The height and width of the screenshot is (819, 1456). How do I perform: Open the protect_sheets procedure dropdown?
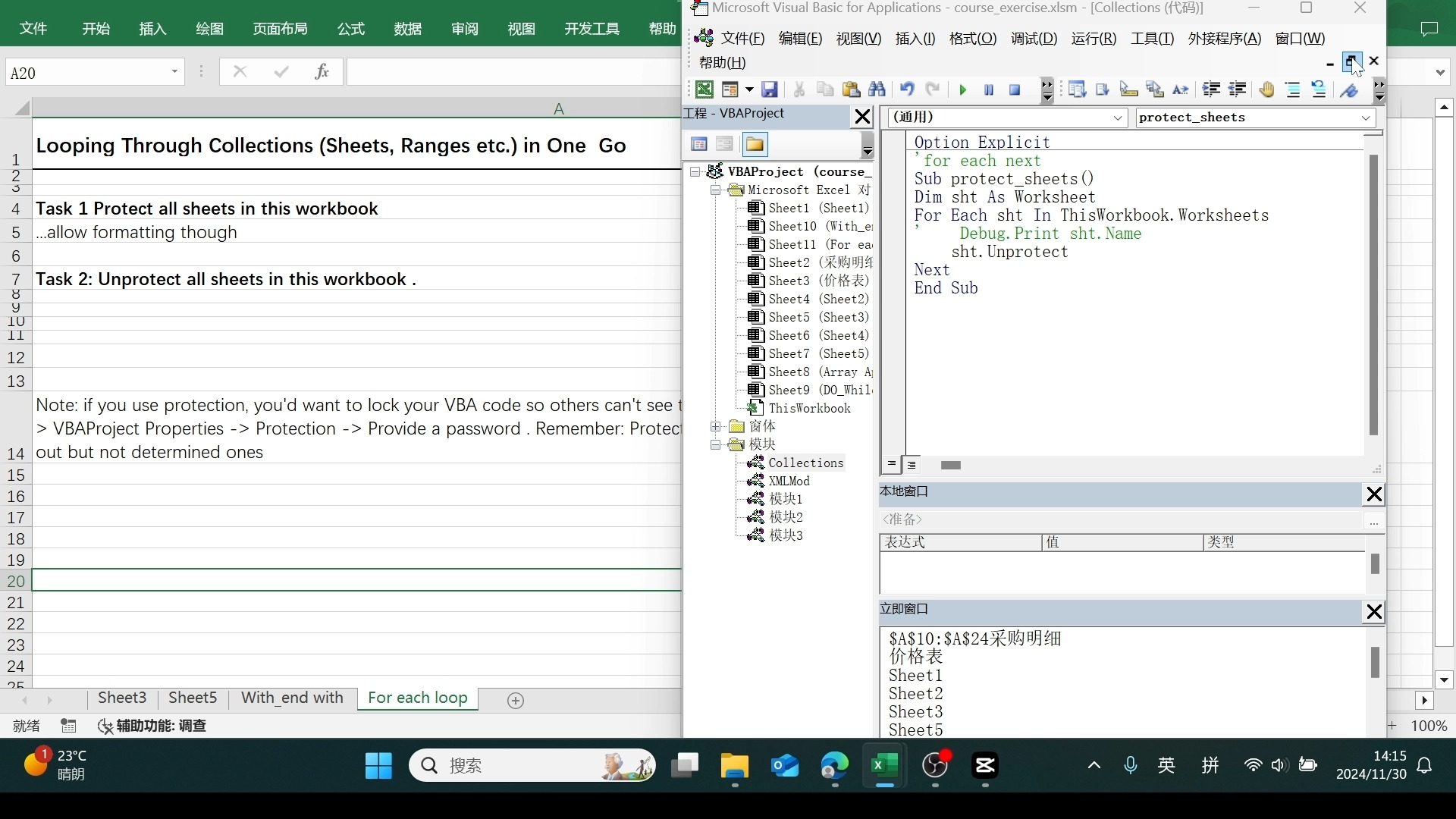[x=1365, y=118]
